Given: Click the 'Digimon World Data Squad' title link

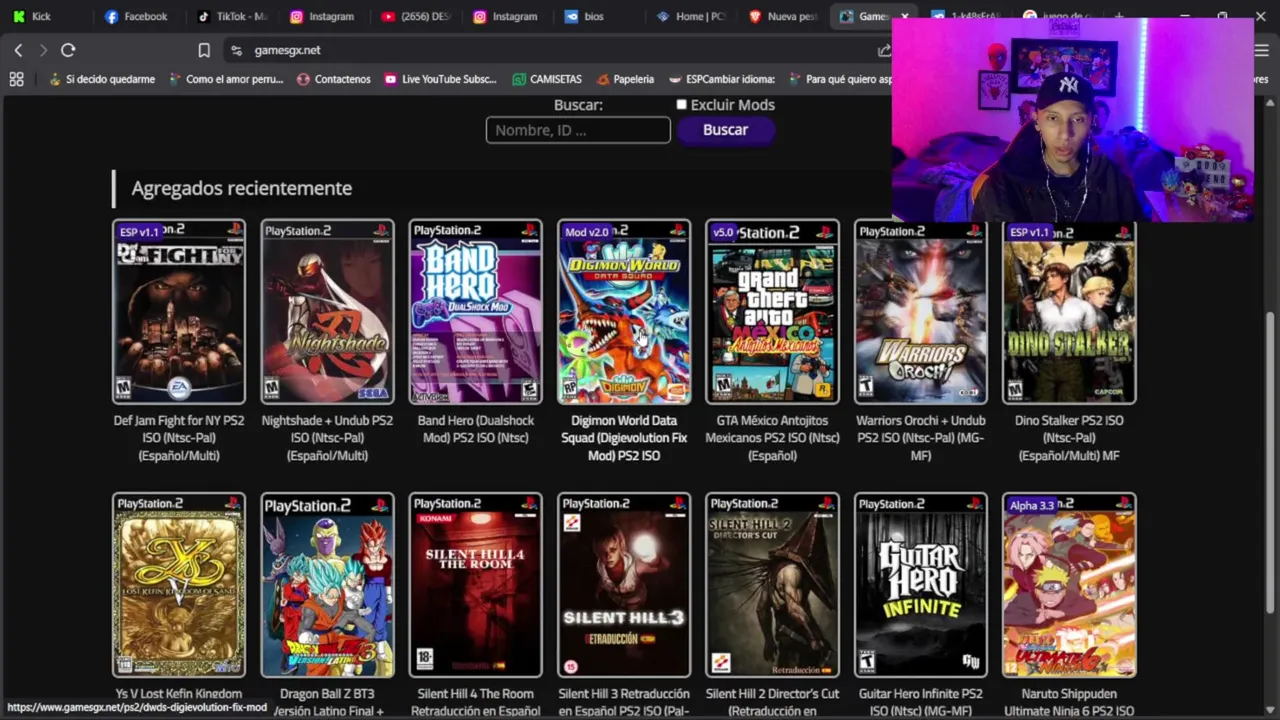Looking at the screenshot, I should (x=624, y=438).
